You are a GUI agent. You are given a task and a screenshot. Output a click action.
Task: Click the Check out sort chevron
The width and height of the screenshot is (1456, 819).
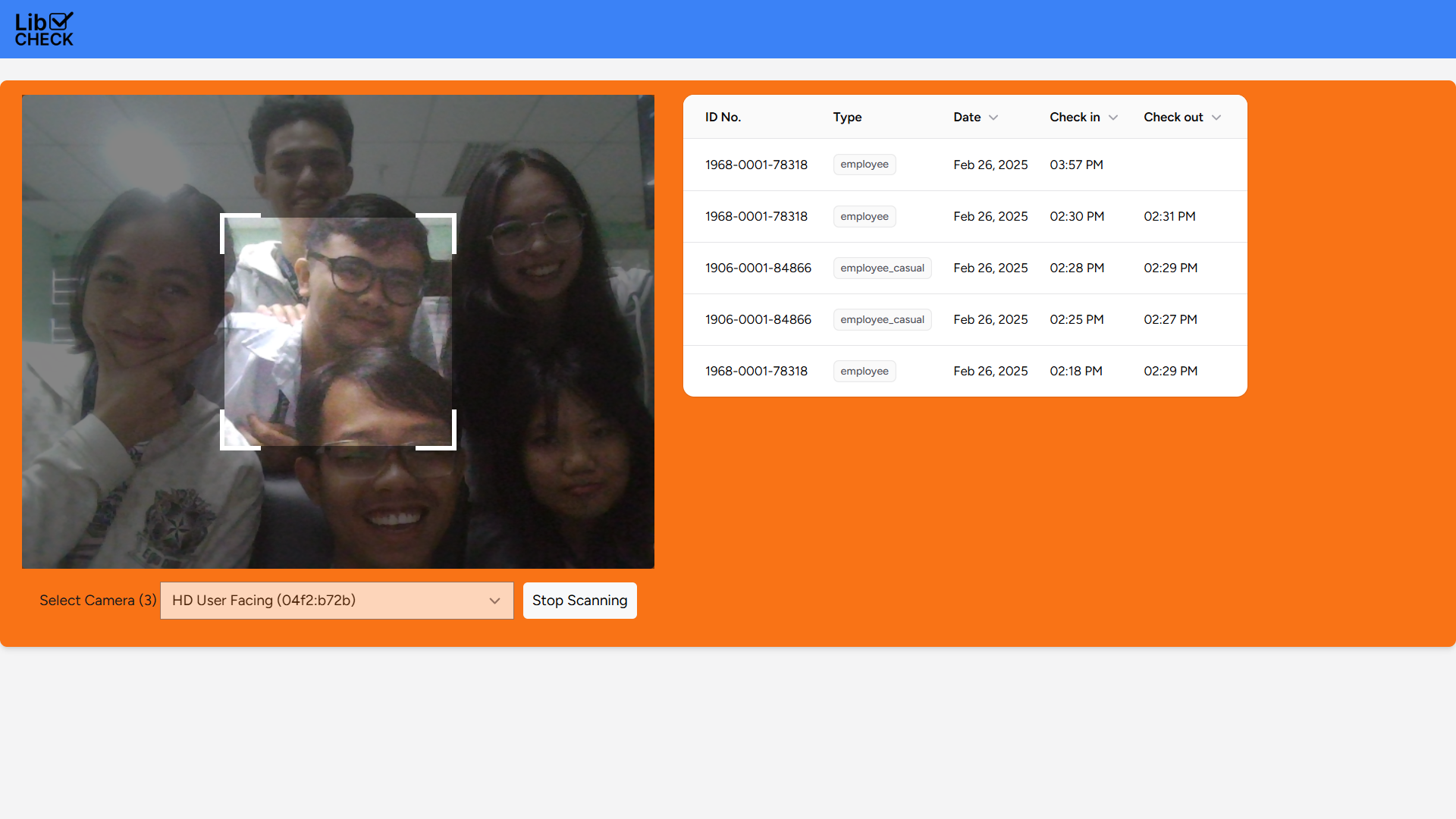[1216, 118]
